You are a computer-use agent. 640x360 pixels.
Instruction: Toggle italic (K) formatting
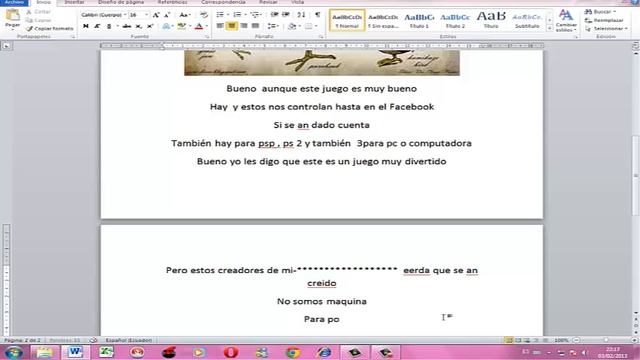point(97,26)
